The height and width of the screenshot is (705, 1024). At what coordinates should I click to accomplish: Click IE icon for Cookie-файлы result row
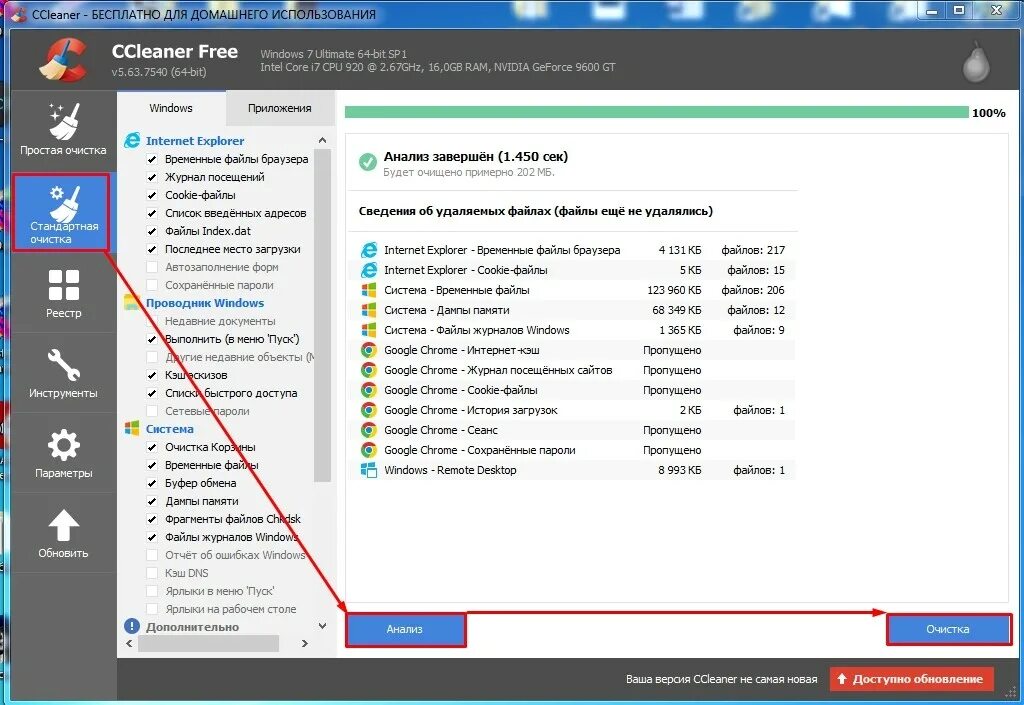[x=369, y=270]
